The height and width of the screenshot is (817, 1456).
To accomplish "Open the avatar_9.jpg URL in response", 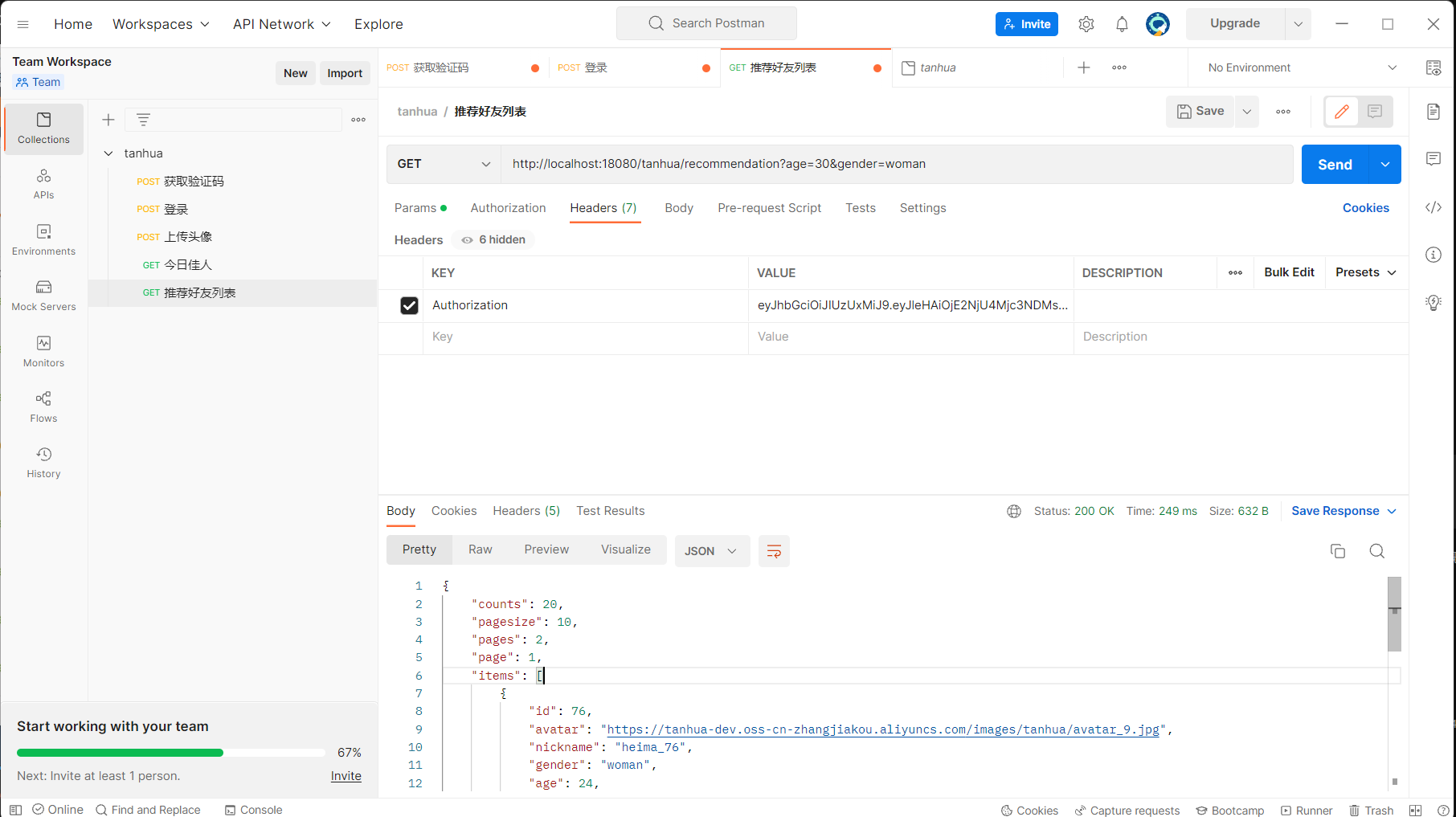I will point(883,729).
